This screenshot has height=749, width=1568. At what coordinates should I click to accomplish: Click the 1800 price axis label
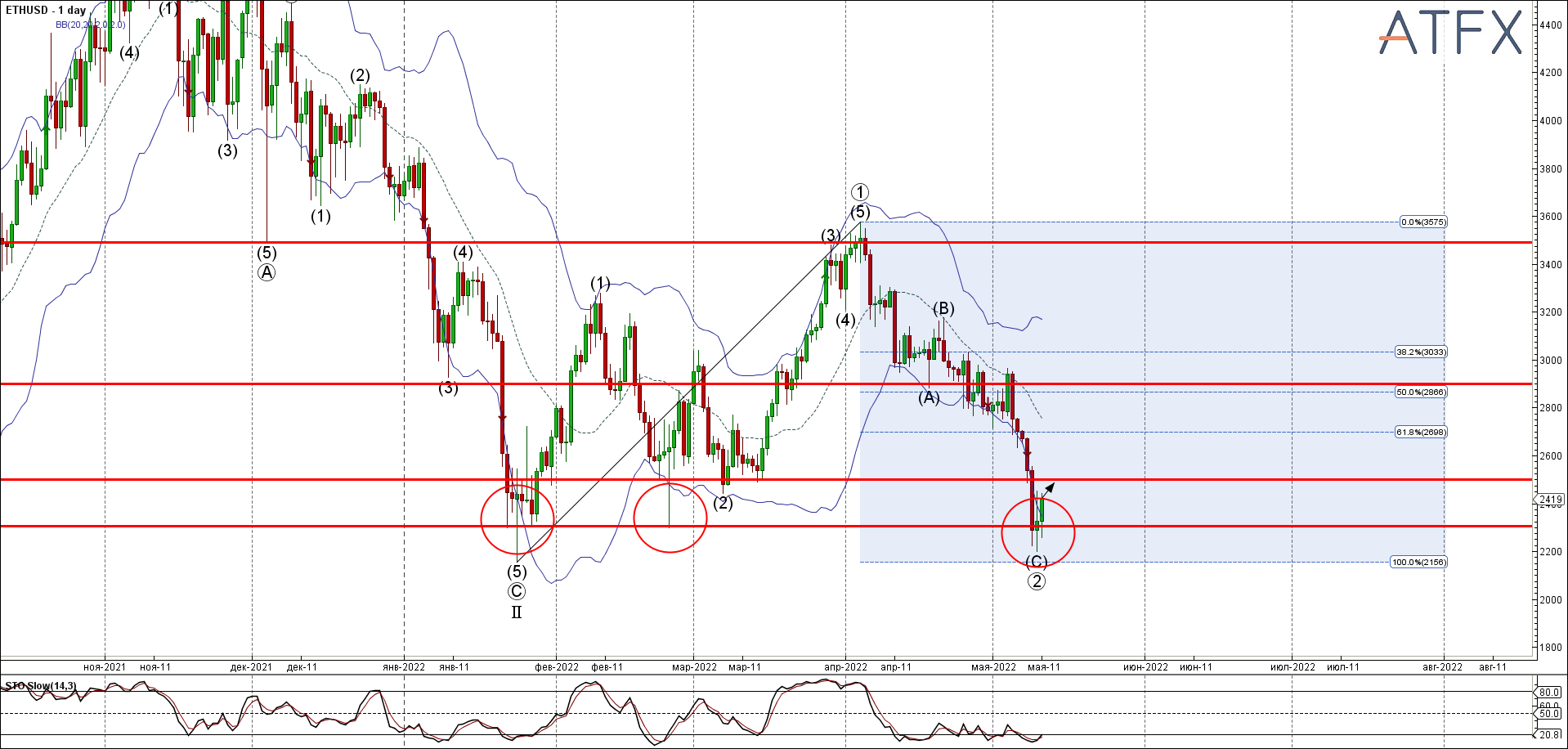[x=1550, y=647]
